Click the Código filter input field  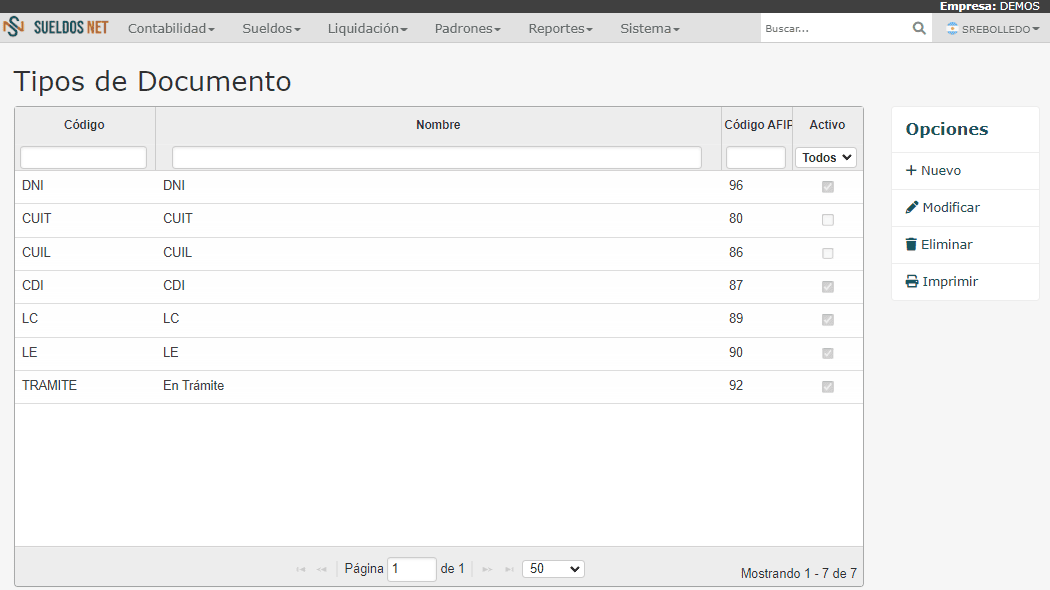(84, 157)
